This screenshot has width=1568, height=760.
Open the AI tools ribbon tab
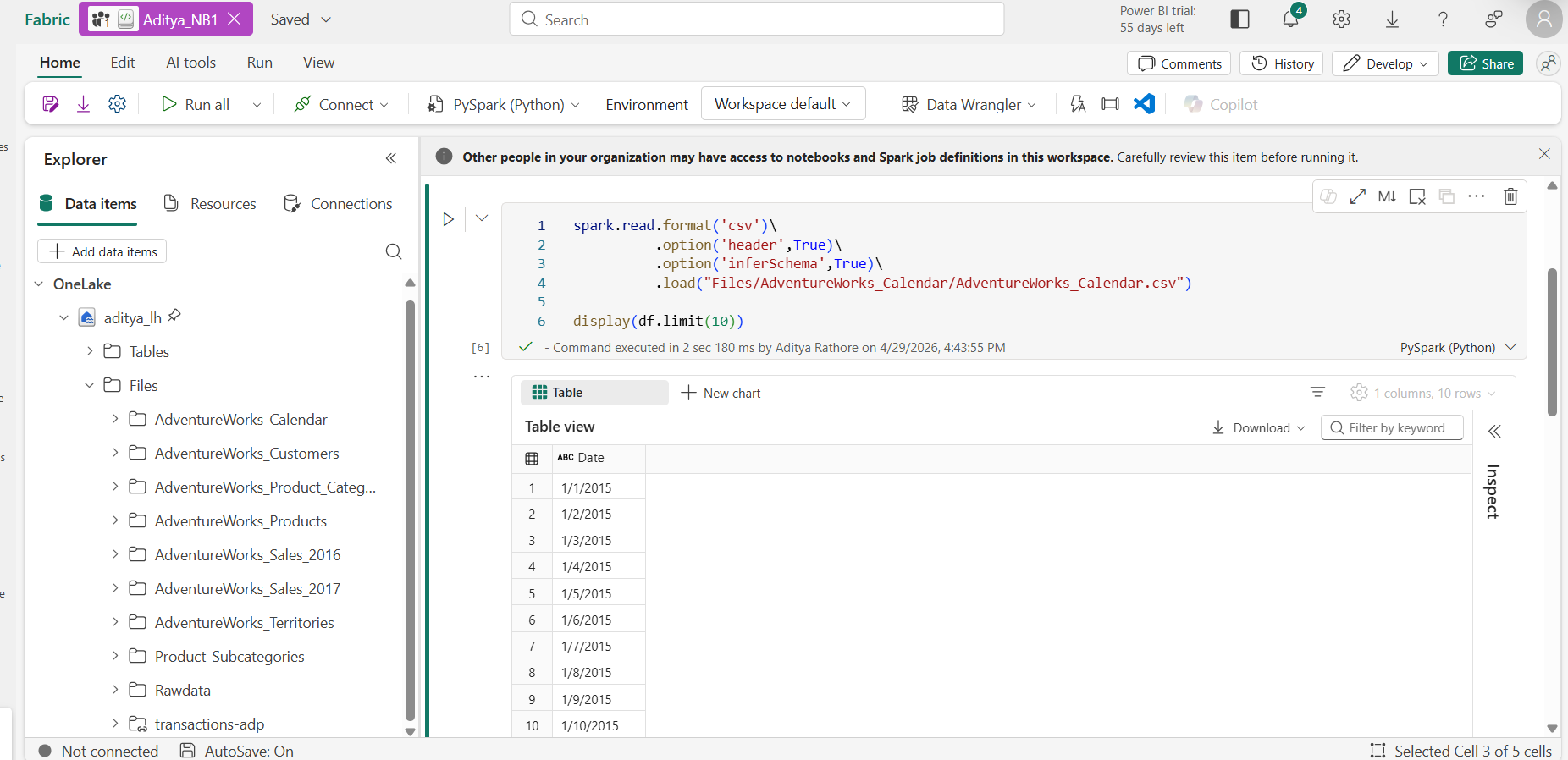[190, 63]
